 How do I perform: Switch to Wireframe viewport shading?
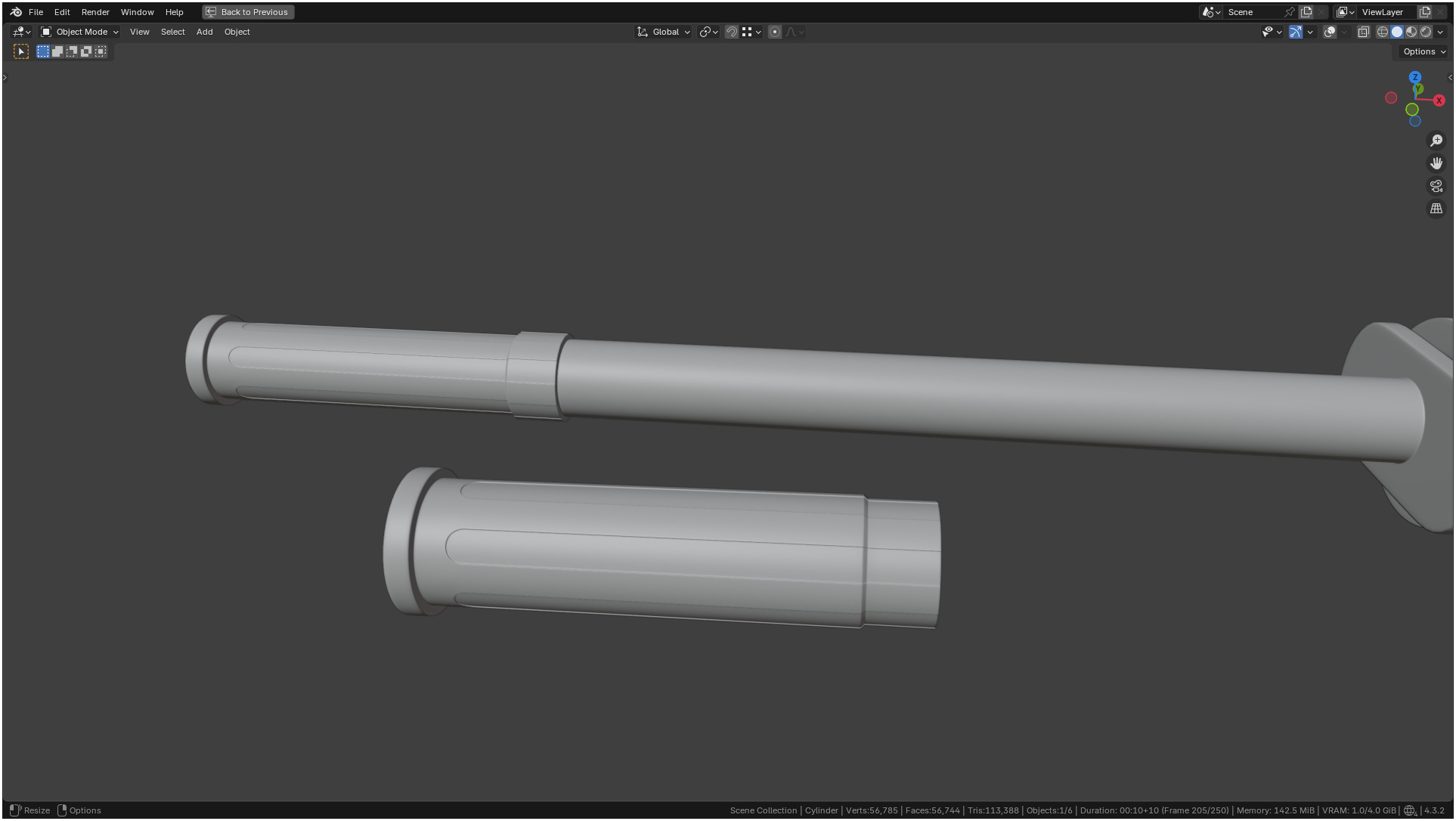coord(1383,32)
